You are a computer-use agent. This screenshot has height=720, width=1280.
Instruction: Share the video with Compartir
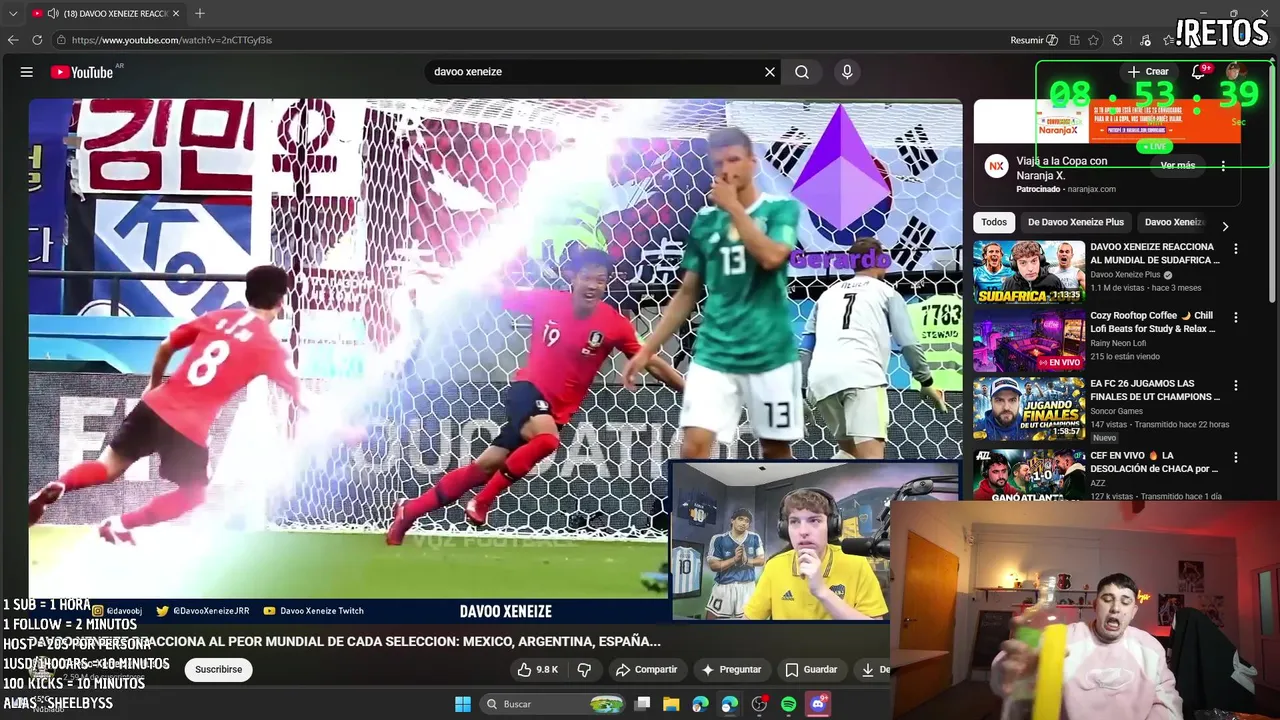[646, 669]
